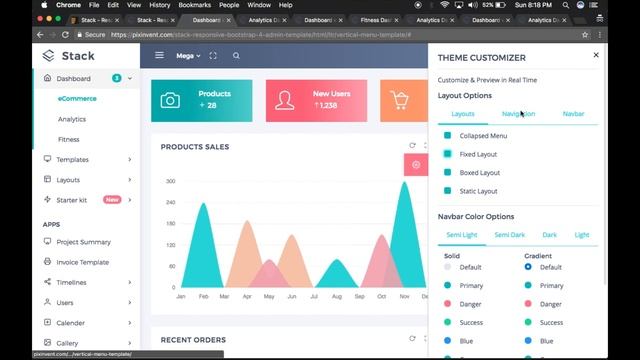The width and height of the screenshot is (640, 360).
Task: Click the shopping cart icon on orange card
Action: pos(399,100)
